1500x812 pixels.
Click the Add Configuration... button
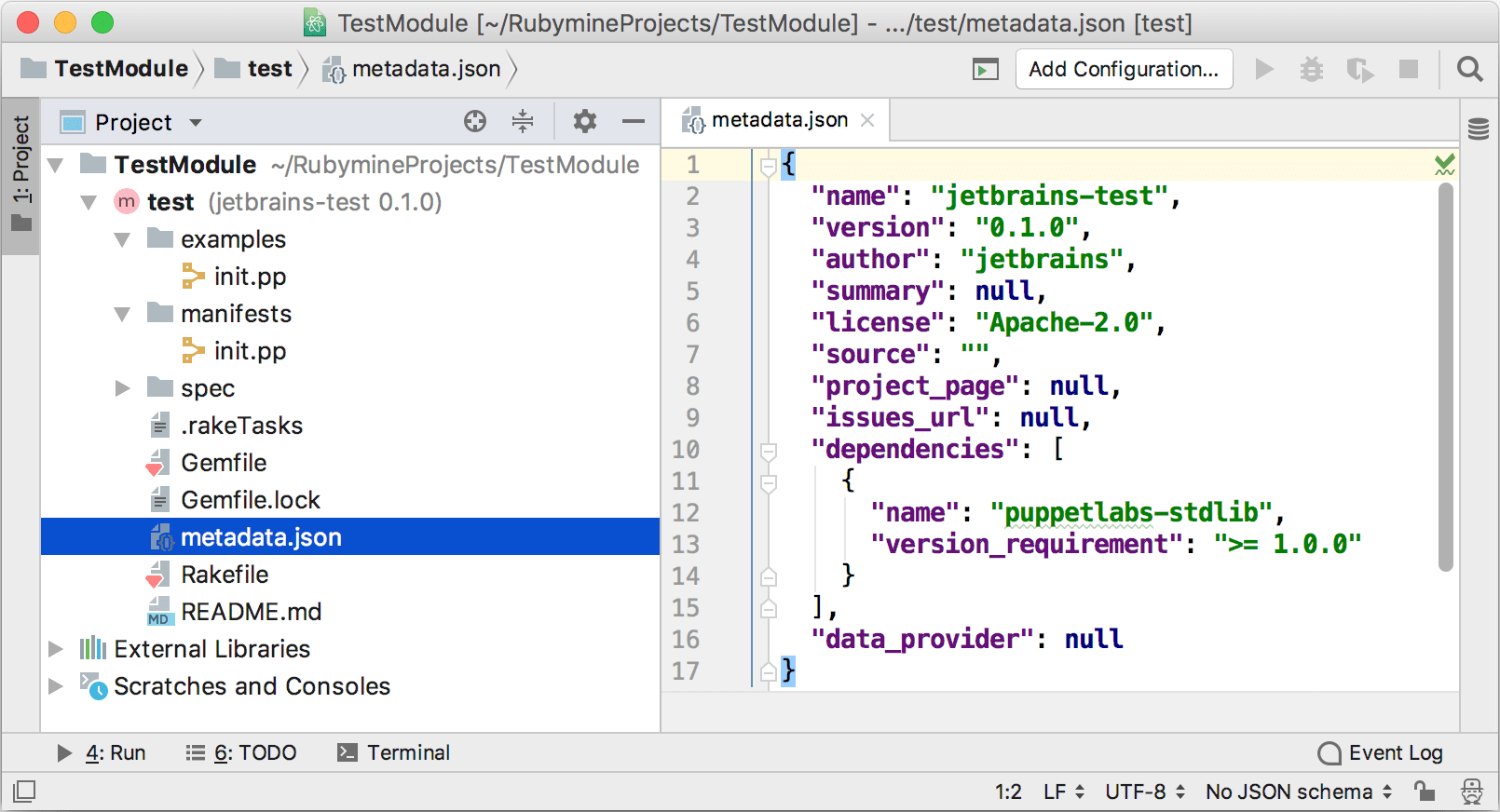pos(1124,69)
